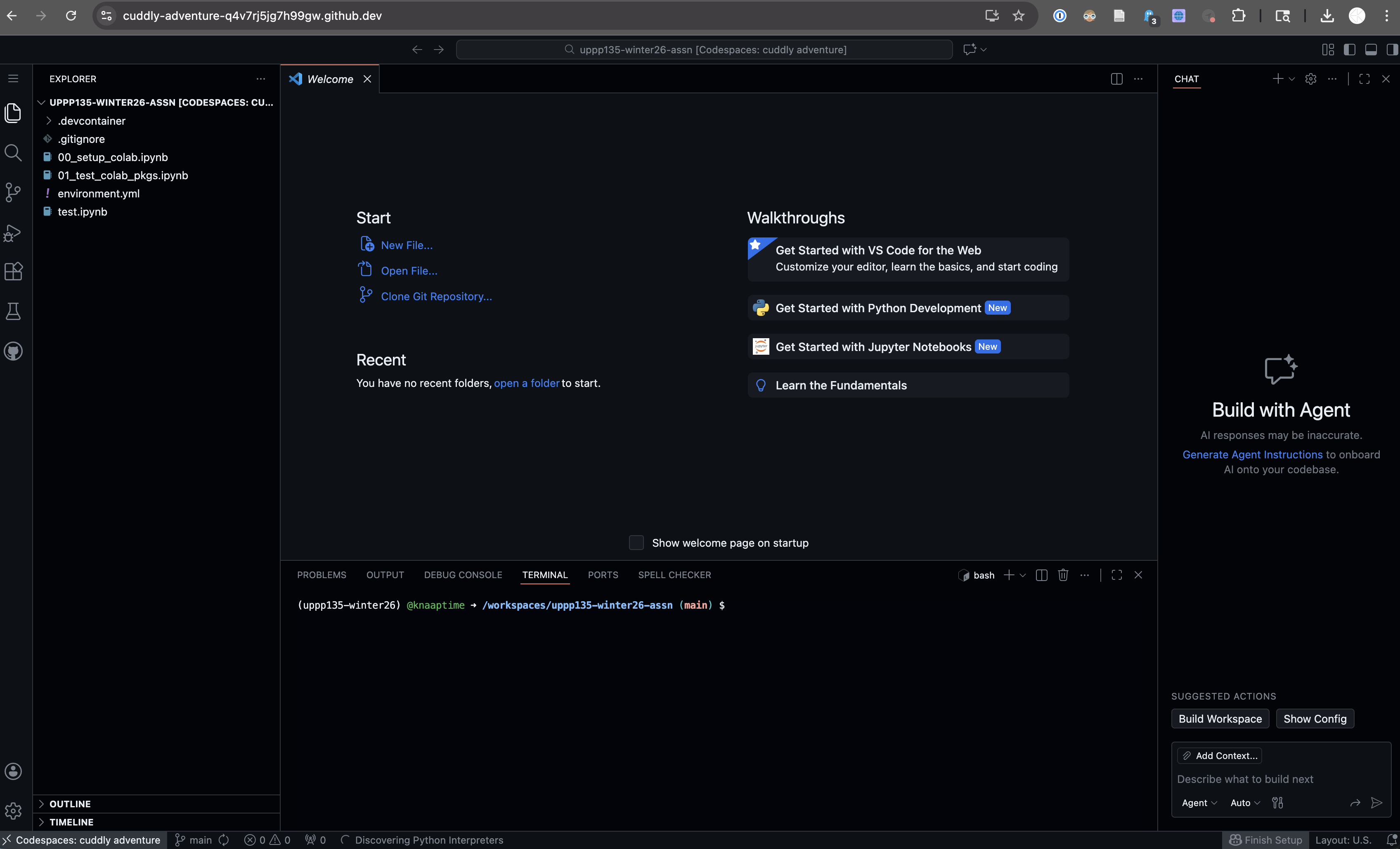The height and width of the screenshot is (849, 1400).
Task: Click the Show Config button
Action: coord(1315,719)
